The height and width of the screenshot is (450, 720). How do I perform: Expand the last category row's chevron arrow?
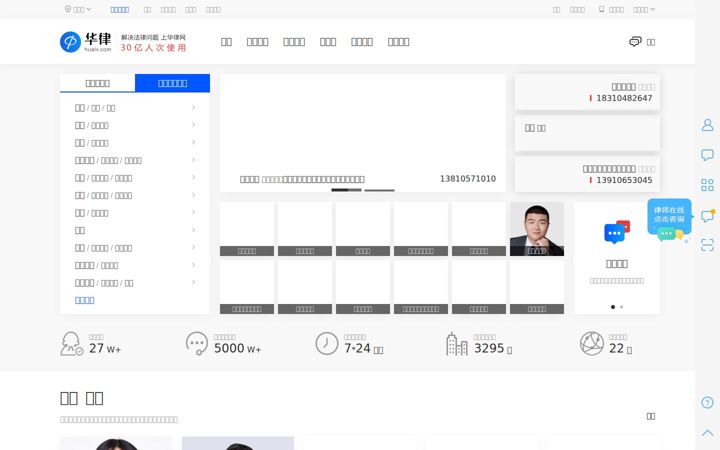point(193,282)
